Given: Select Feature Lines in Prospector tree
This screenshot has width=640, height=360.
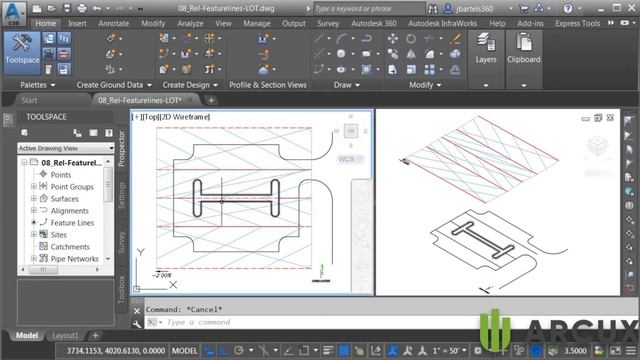Looking at the screenshot, I should [x=72, y=222].
